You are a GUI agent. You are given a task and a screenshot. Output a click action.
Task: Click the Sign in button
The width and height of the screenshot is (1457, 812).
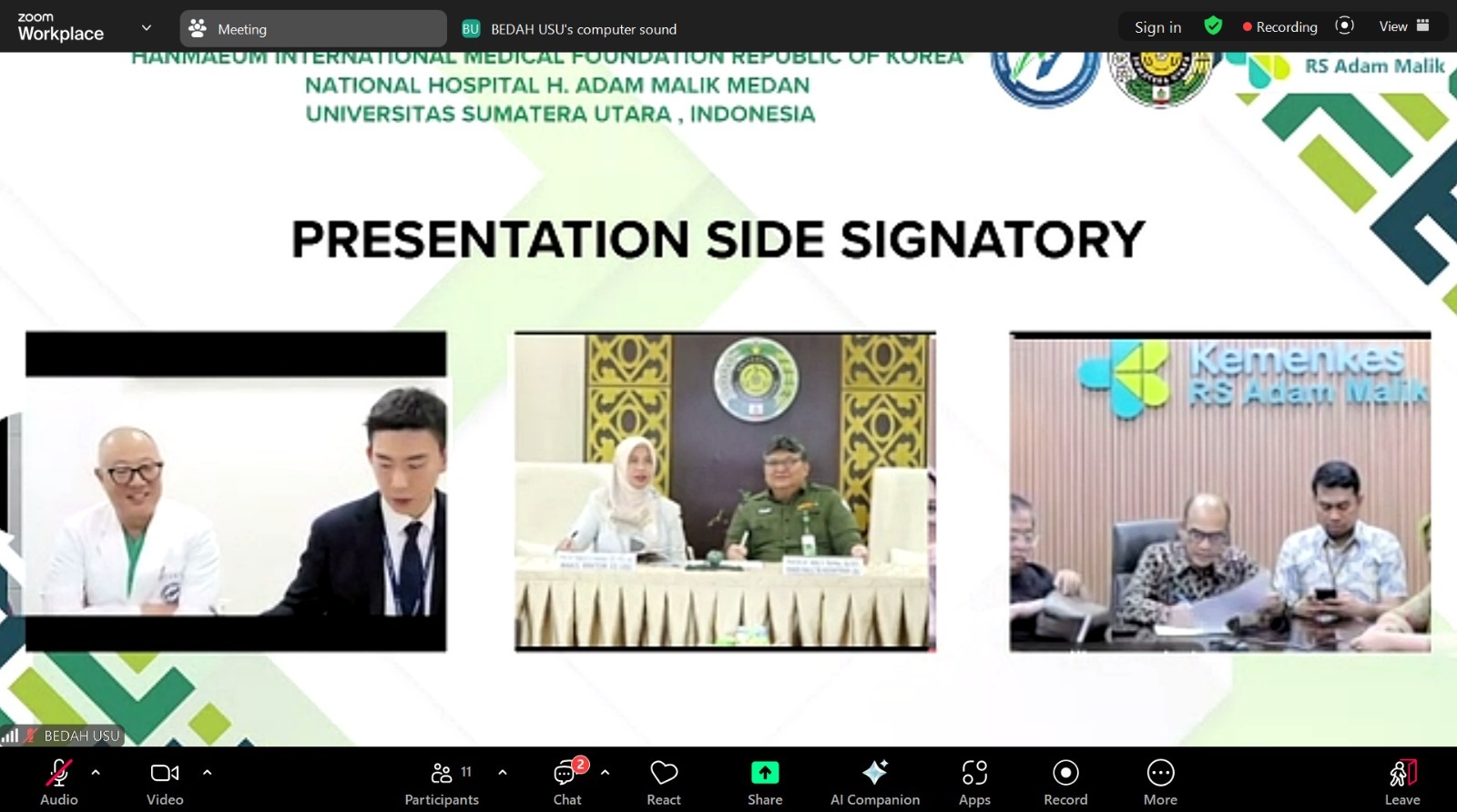pos(1157,27)
